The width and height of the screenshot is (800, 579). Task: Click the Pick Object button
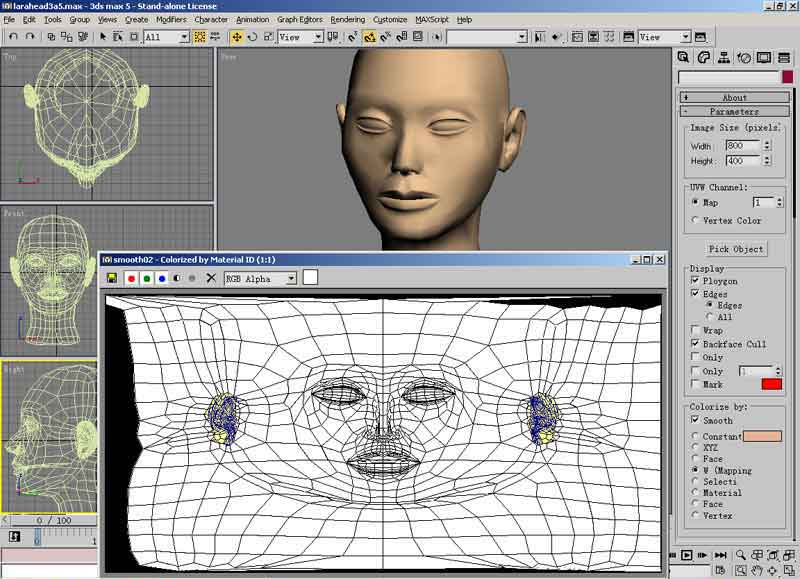736,249
